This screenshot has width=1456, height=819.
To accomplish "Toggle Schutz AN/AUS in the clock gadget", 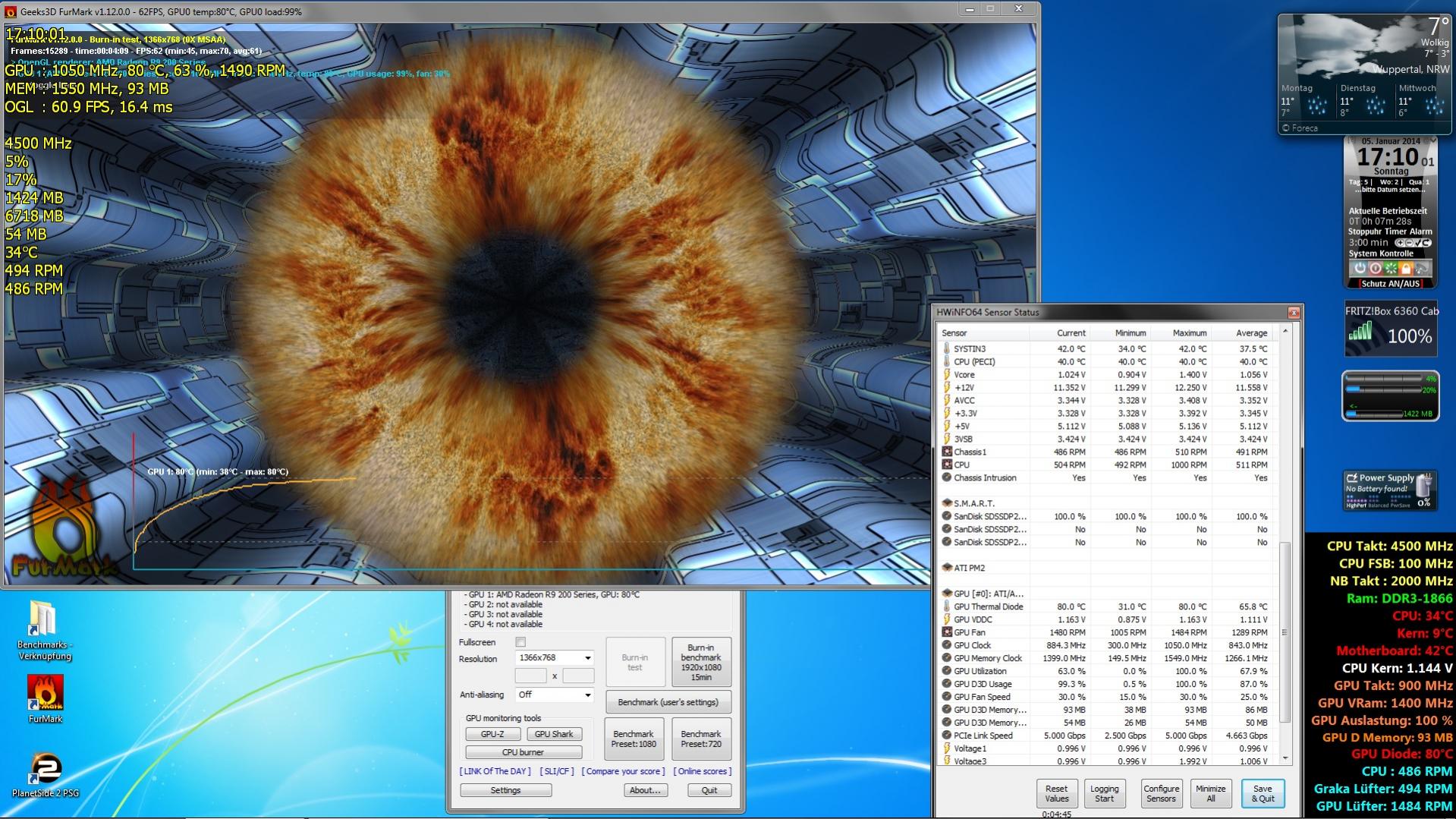I will (x=1391, y=284).
